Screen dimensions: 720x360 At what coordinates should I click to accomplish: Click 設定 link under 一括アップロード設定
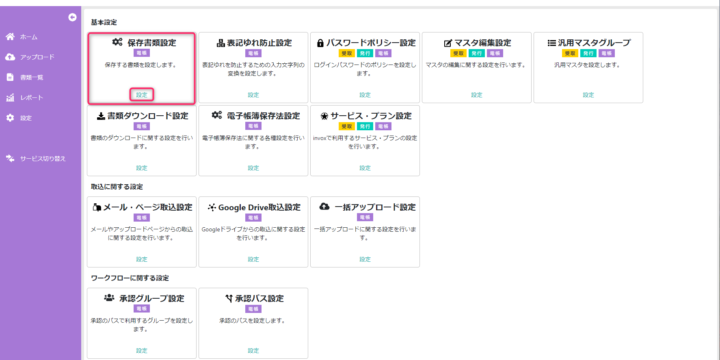[x=365, y=259]
